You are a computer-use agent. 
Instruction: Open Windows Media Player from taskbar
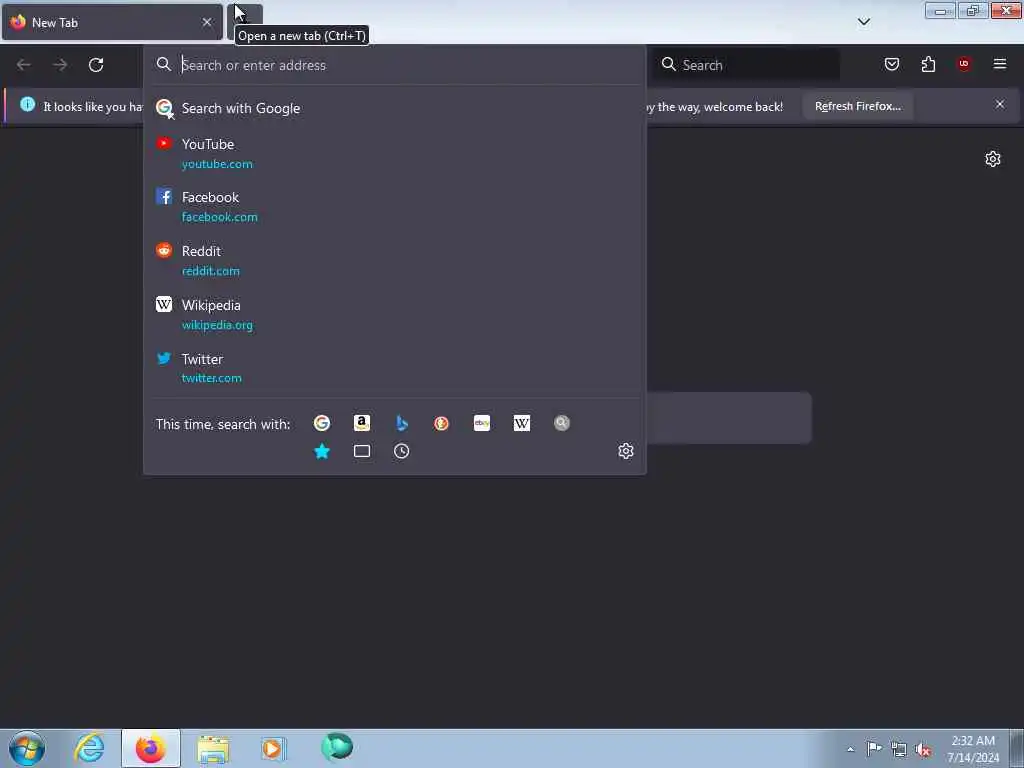click(x=273, y=748)
